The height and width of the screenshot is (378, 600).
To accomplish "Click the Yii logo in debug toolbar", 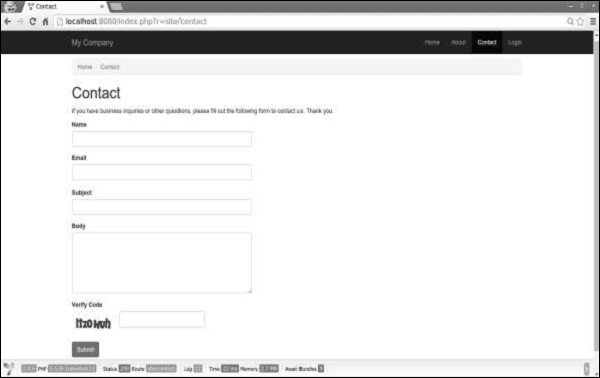I will pos(8,368).
